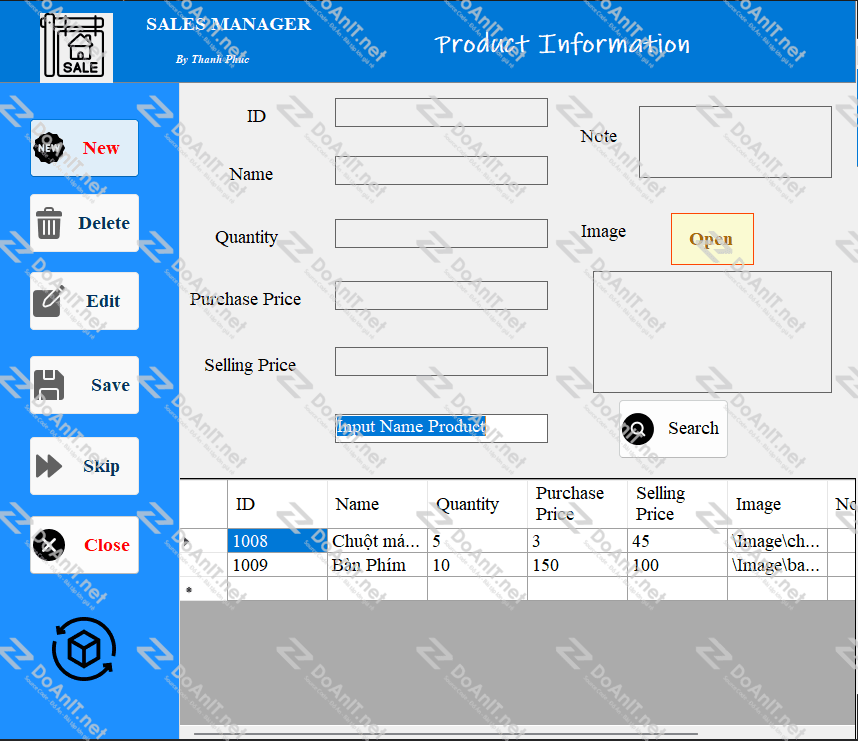
Task: Click selling price cell 45
Action: pyautogui.click(x=677, y=541)
